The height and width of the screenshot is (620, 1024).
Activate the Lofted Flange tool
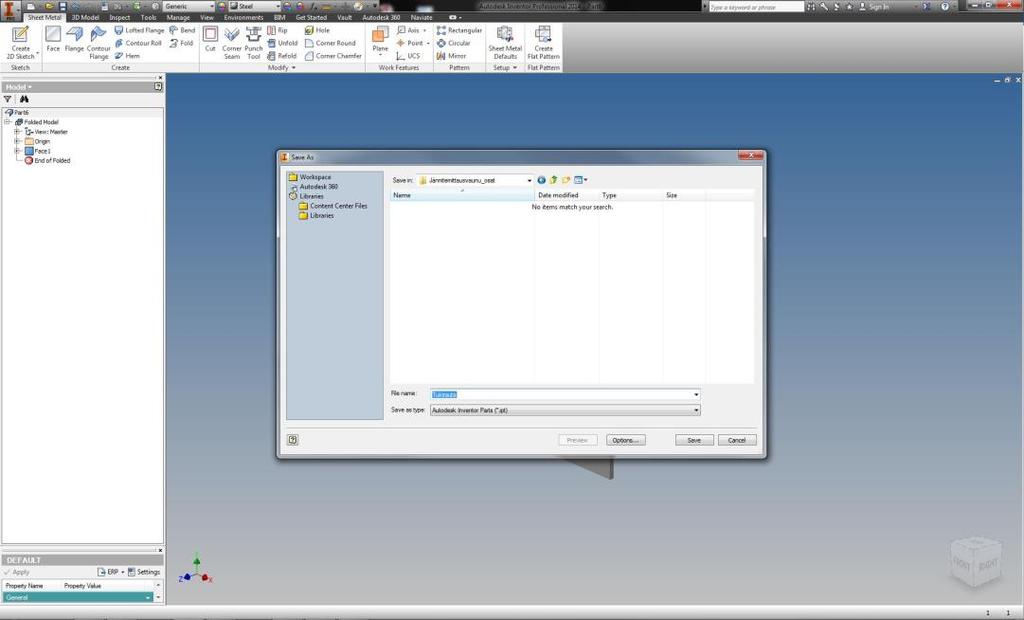point(138,30)
